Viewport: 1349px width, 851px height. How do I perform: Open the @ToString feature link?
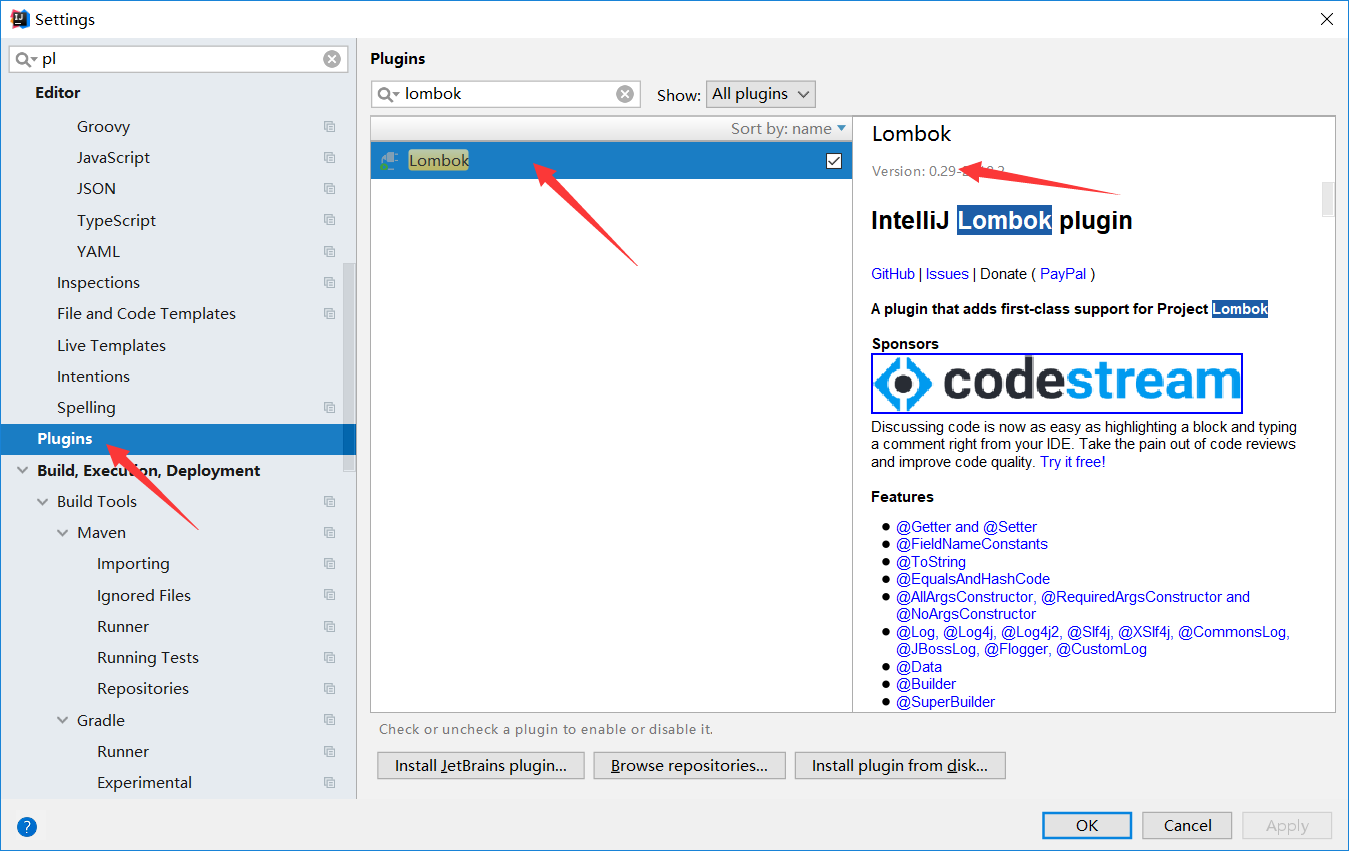click(931, 562)
